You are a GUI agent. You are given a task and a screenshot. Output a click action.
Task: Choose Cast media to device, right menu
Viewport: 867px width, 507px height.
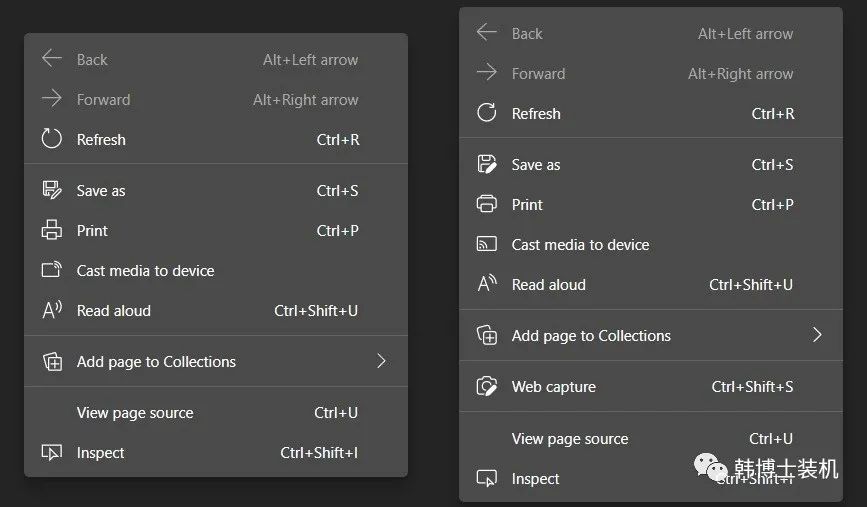[x=580, y=244]
